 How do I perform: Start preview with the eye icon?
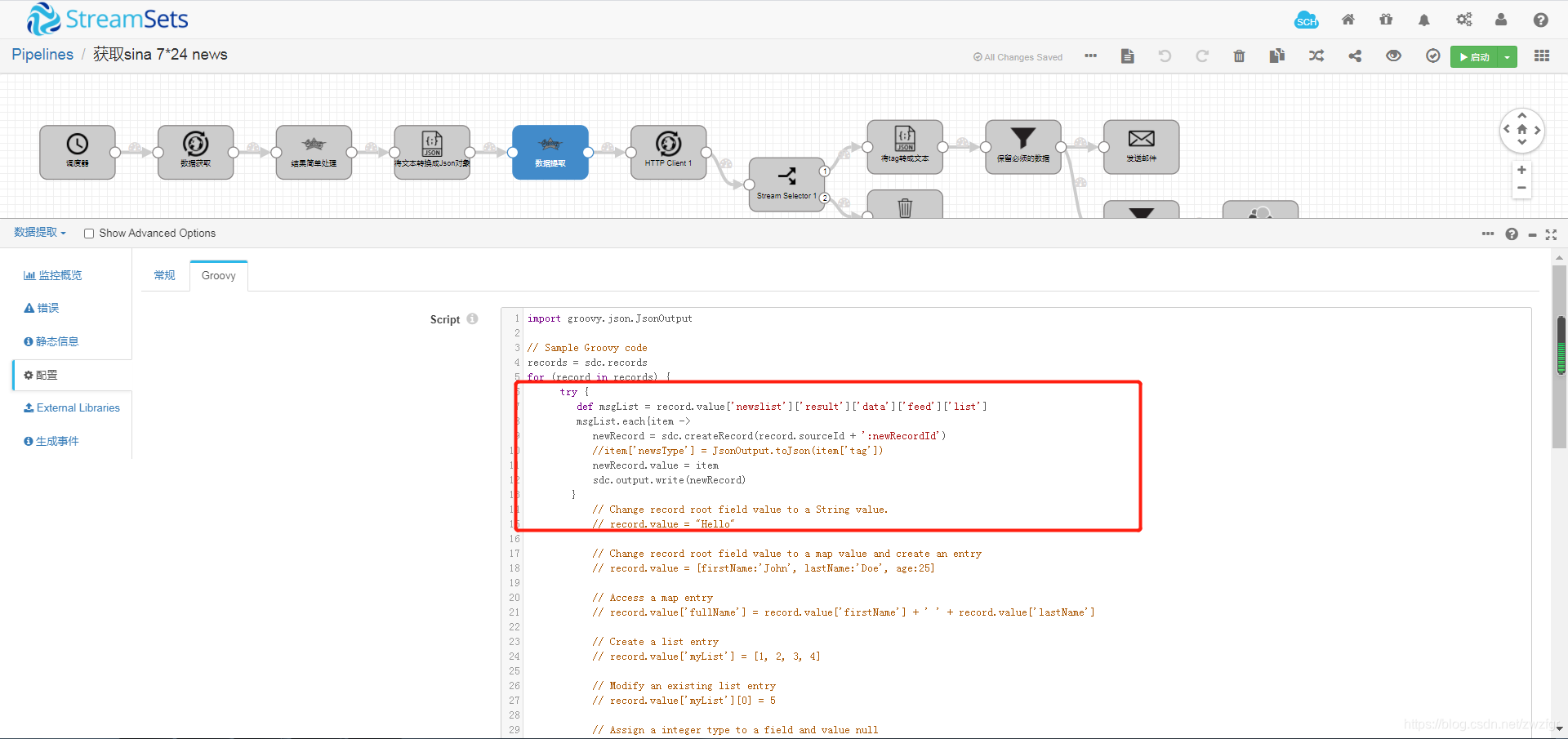(x=1394, y=56)
